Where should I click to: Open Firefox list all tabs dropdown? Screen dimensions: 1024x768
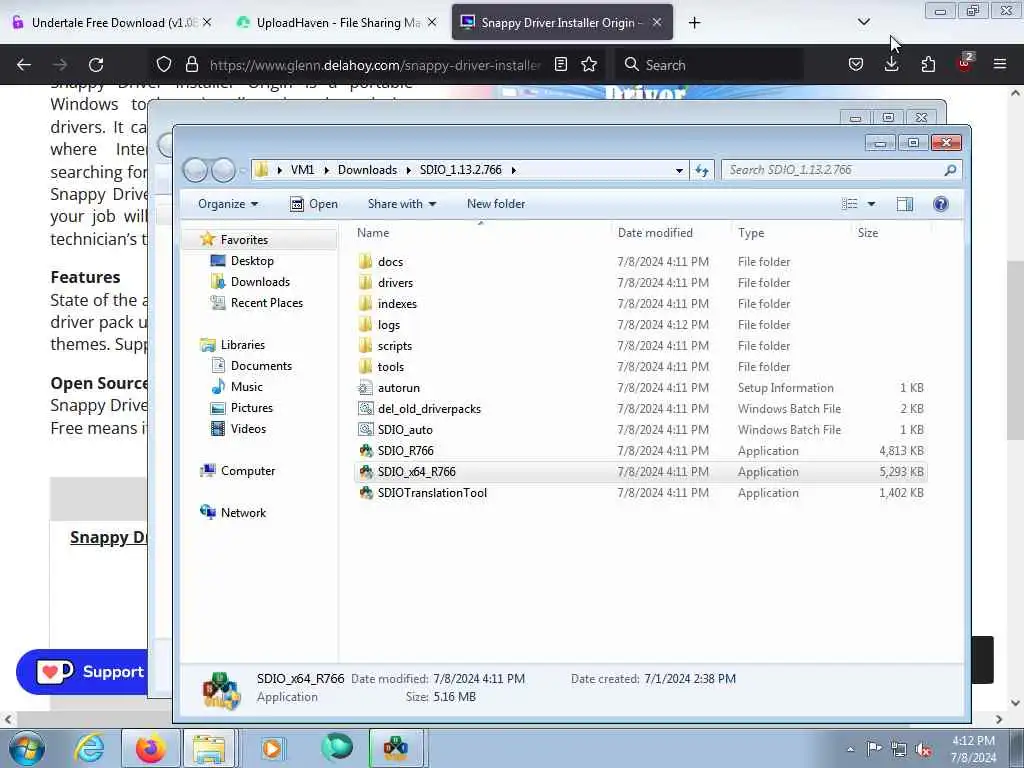point(863,23)
